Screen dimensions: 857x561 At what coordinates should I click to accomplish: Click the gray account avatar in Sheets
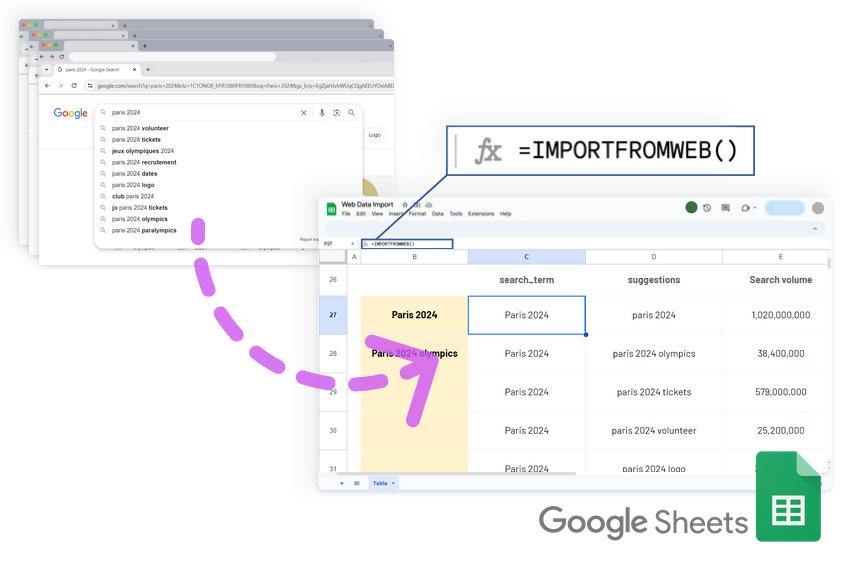point(818,208)
